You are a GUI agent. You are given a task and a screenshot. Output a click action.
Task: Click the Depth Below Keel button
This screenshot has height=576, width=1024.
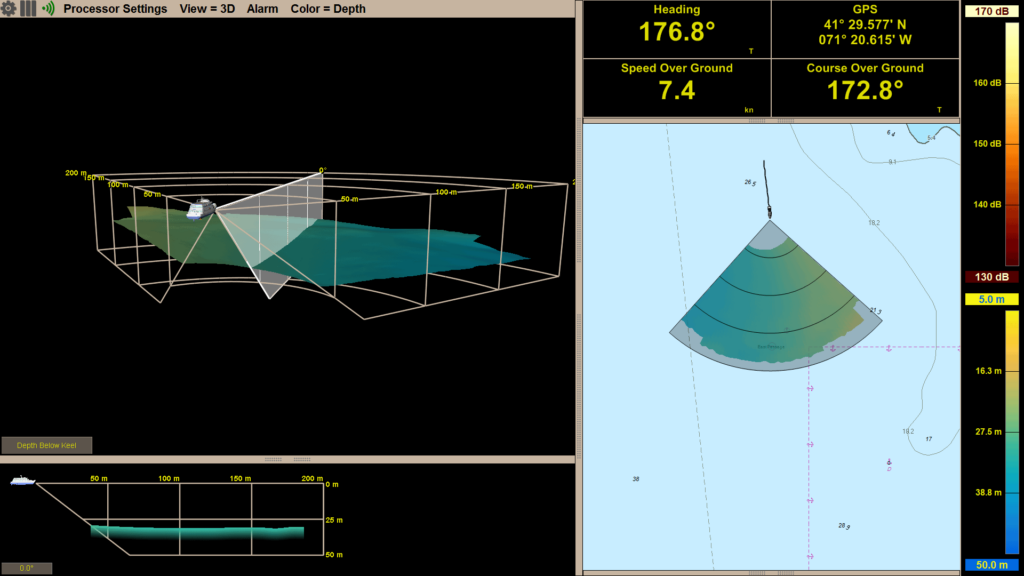tap(46, 445)
